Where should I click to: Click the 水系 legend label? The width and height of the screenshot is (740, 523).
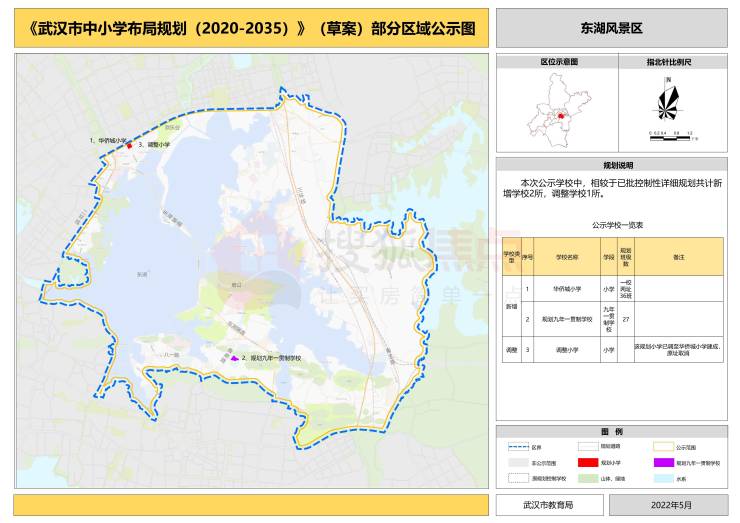[681, 479]
